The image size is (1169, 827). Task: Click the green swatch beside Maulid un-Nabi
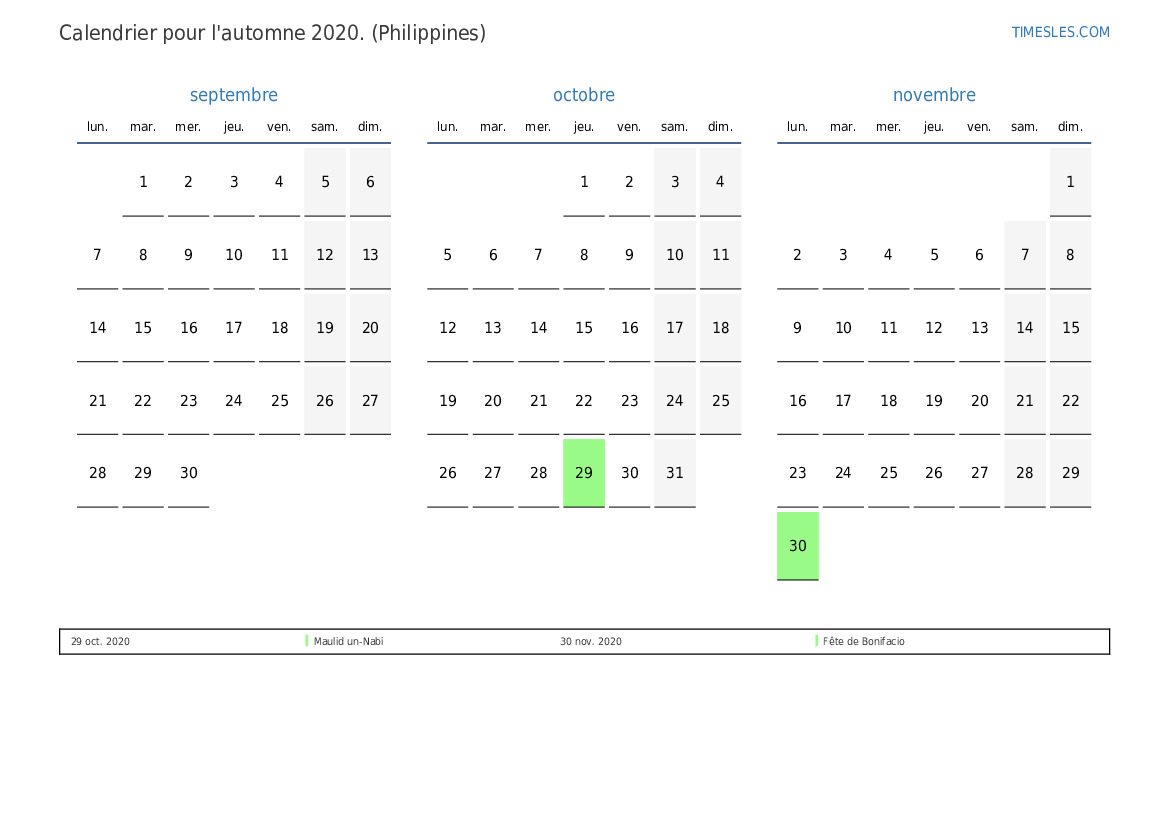tap(307, 641)
